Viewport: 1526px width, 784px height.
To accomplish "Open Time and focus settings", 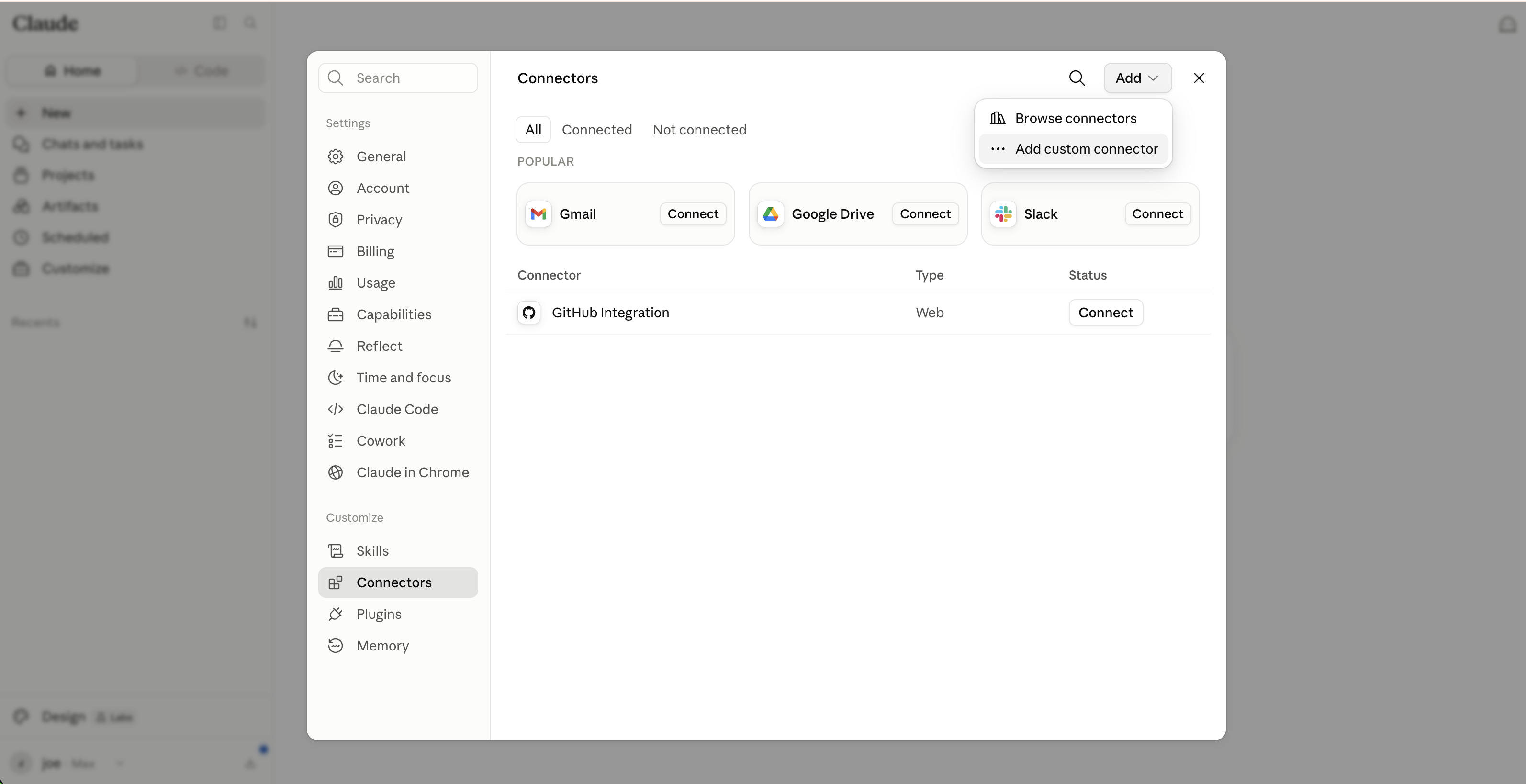I will (397, 378).
